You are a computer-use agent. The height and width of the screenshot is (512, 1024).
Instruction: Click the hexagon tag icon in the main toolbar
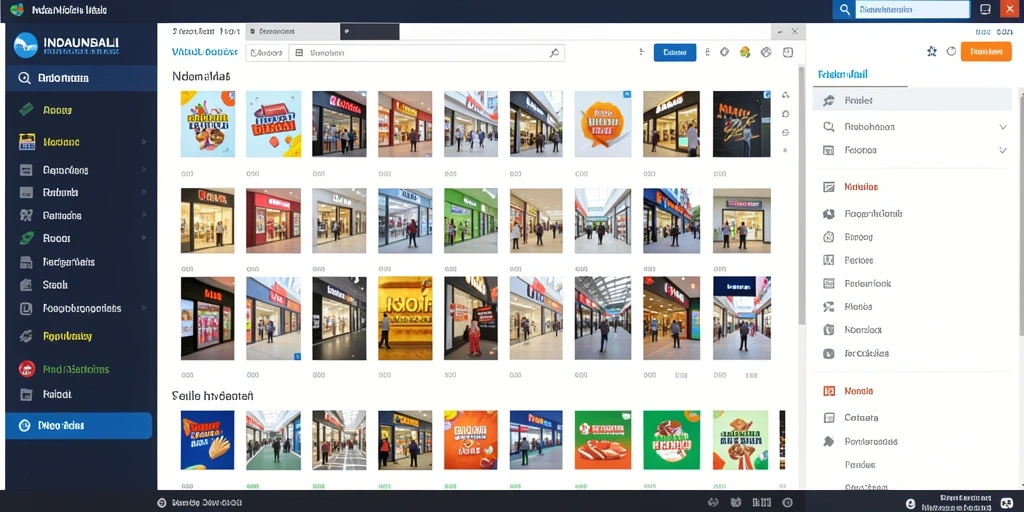coord(724,52)
